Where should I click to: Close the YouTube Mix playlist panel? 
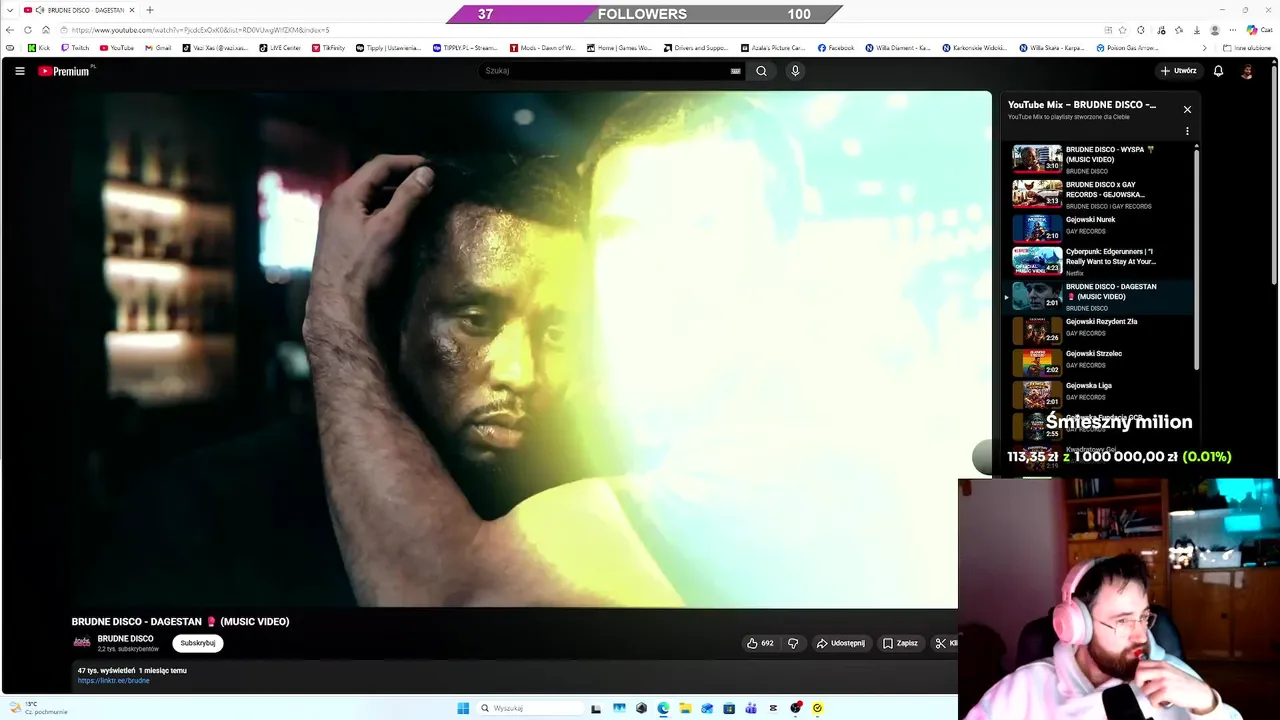click(x=1187, y=109)
